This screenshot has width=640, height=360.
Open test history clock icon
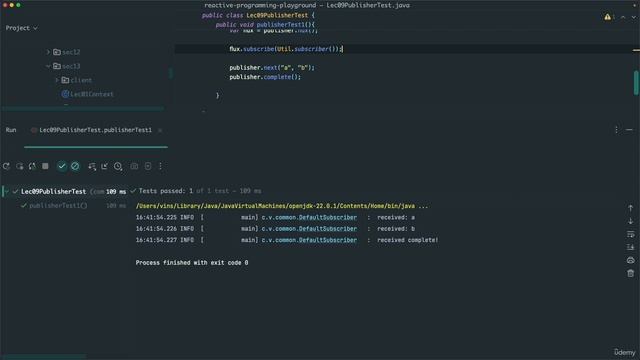pyautogui.click(x=118, y=166)
